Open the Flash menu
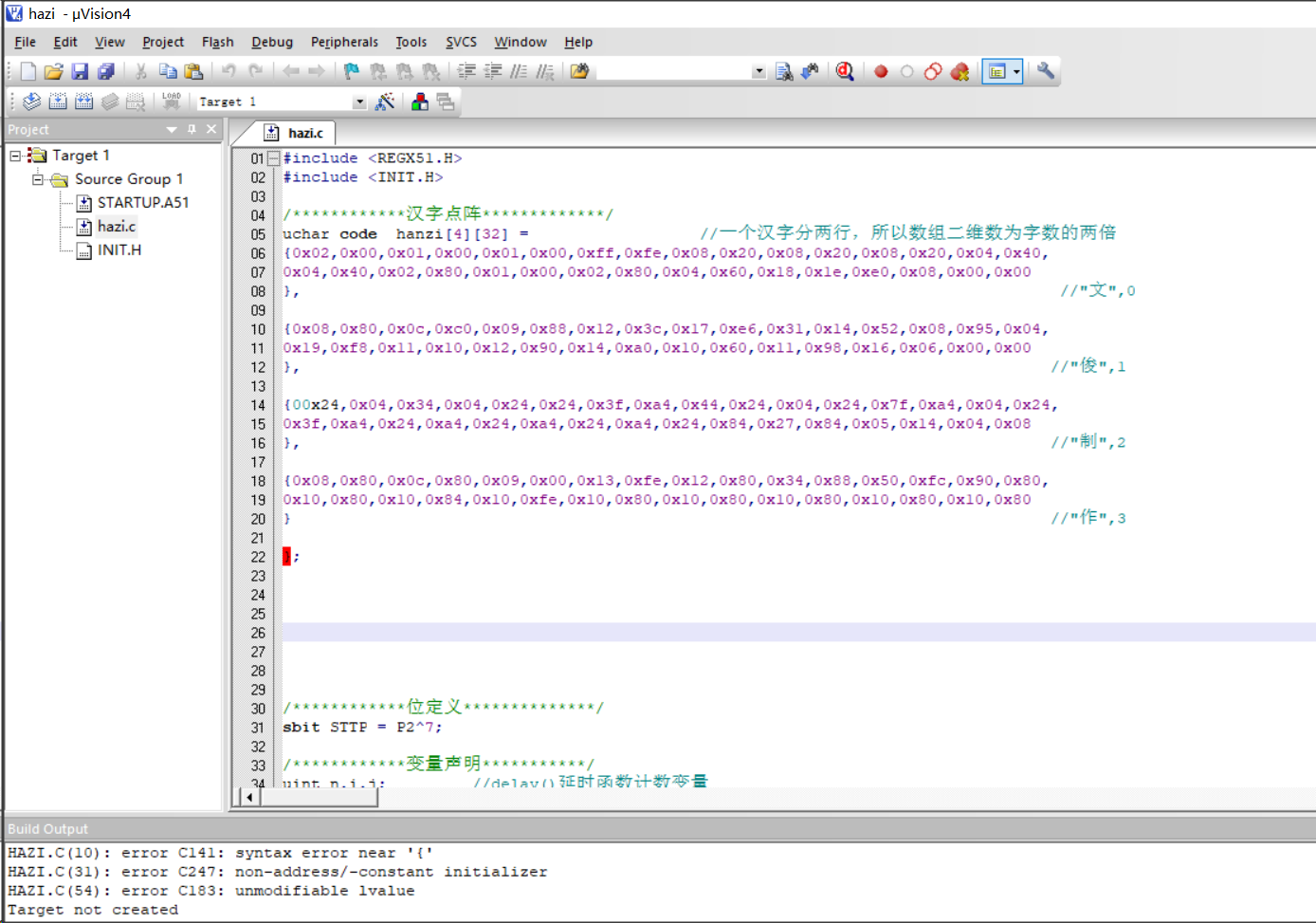The width and height of the screenshot is (1316, 923). pyautogui.click(x=217, y=42)
